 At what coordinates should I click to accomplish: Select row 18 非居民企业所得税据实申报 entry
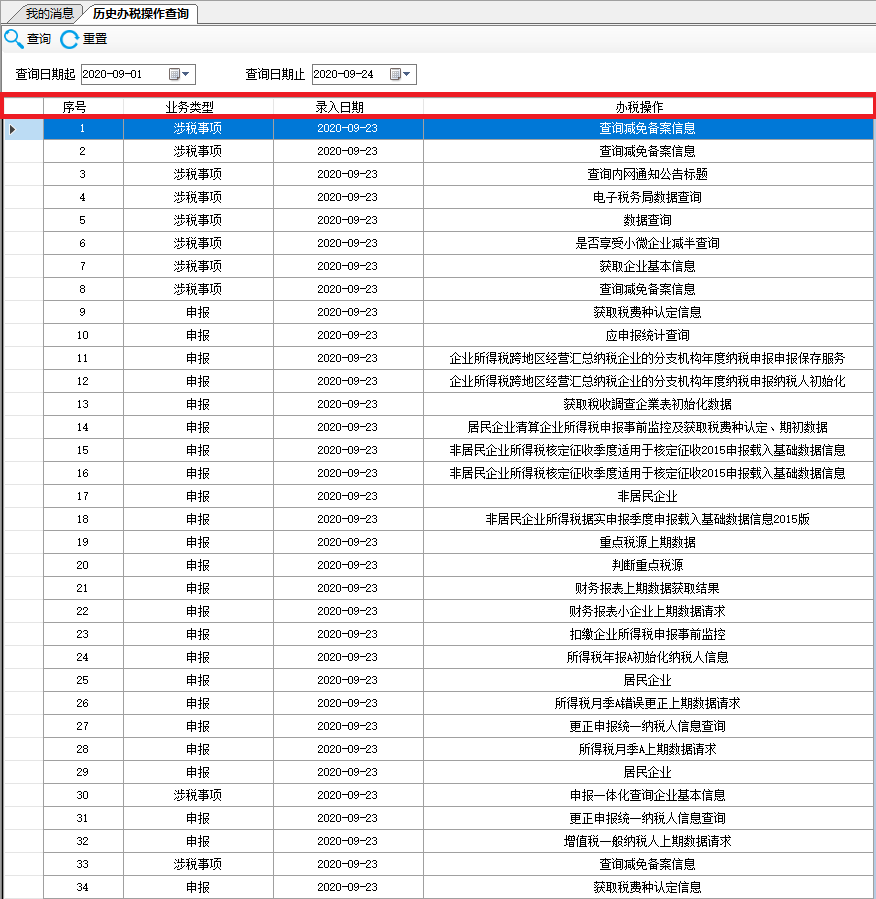click(x=648, y=519)
